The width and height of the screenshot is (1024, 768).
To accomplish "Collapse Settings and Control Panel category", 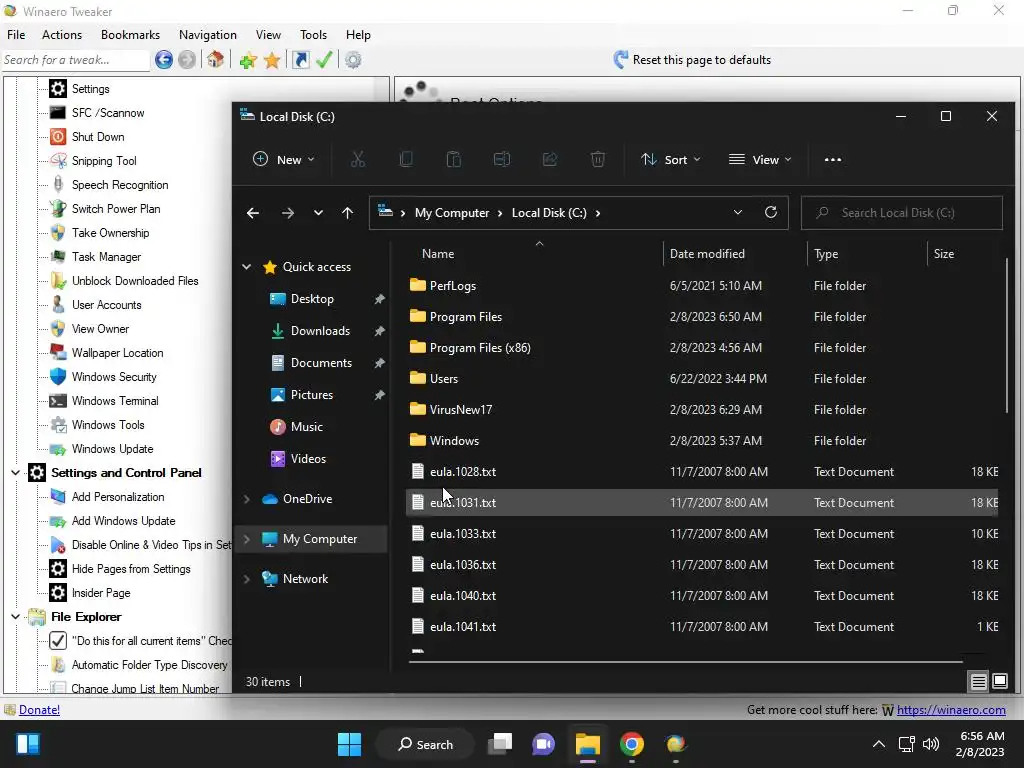I will tap(15, 473).
